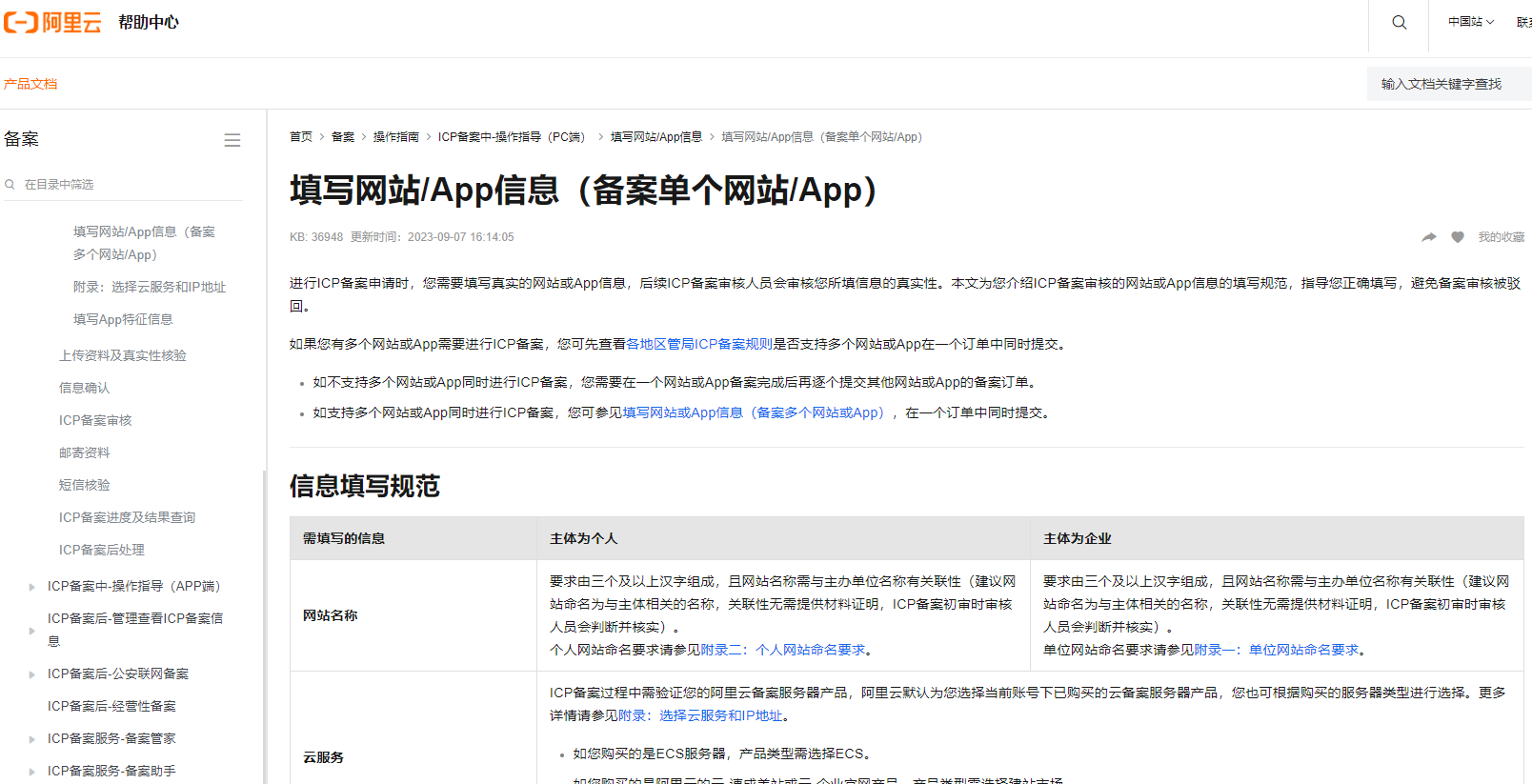This screenshot has height=784, width=1532.
Task: Select ICP备案后处理 in sidebar
Action: tap(102, 550)
